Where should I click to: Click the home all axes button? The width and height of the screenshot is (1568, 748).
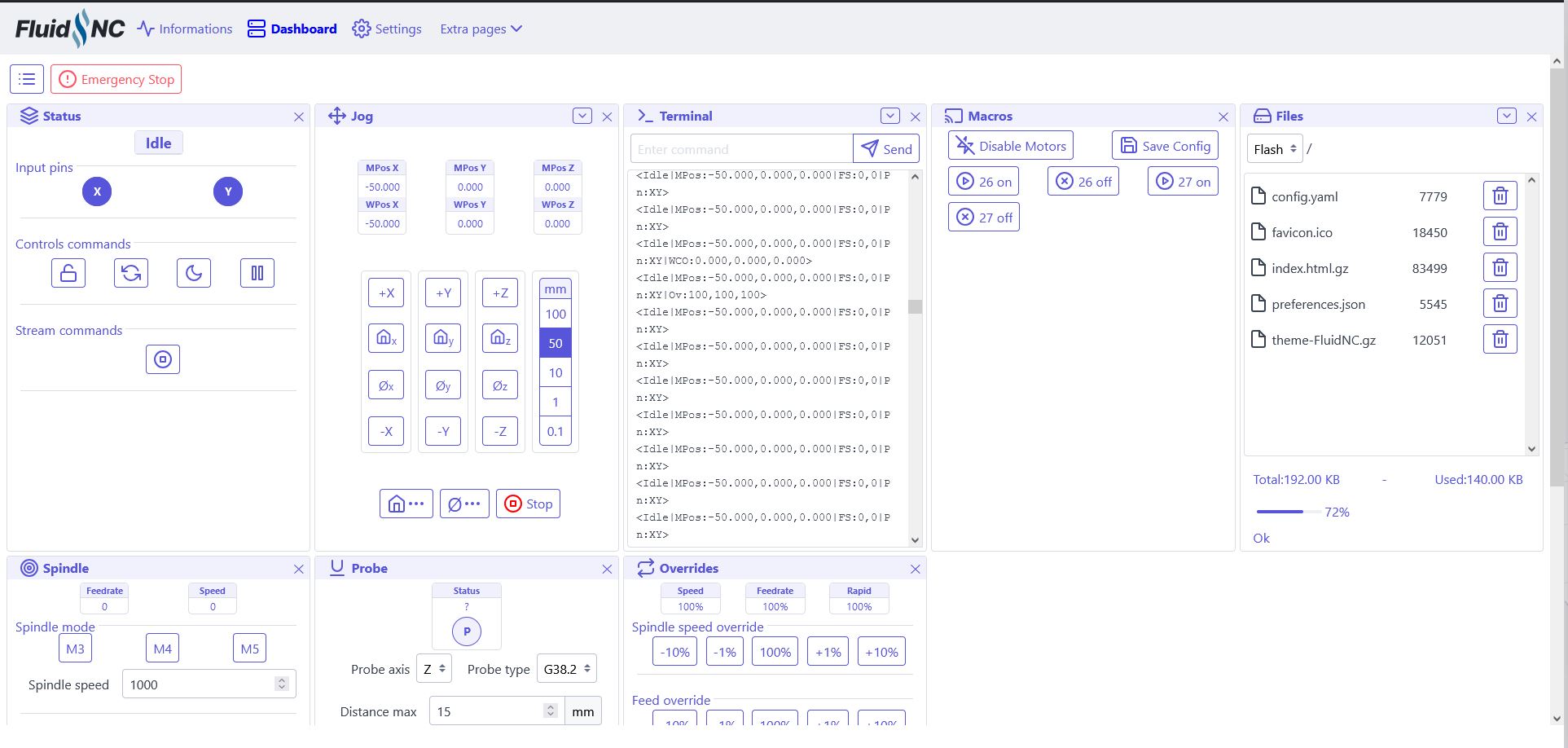pos(406,504)
